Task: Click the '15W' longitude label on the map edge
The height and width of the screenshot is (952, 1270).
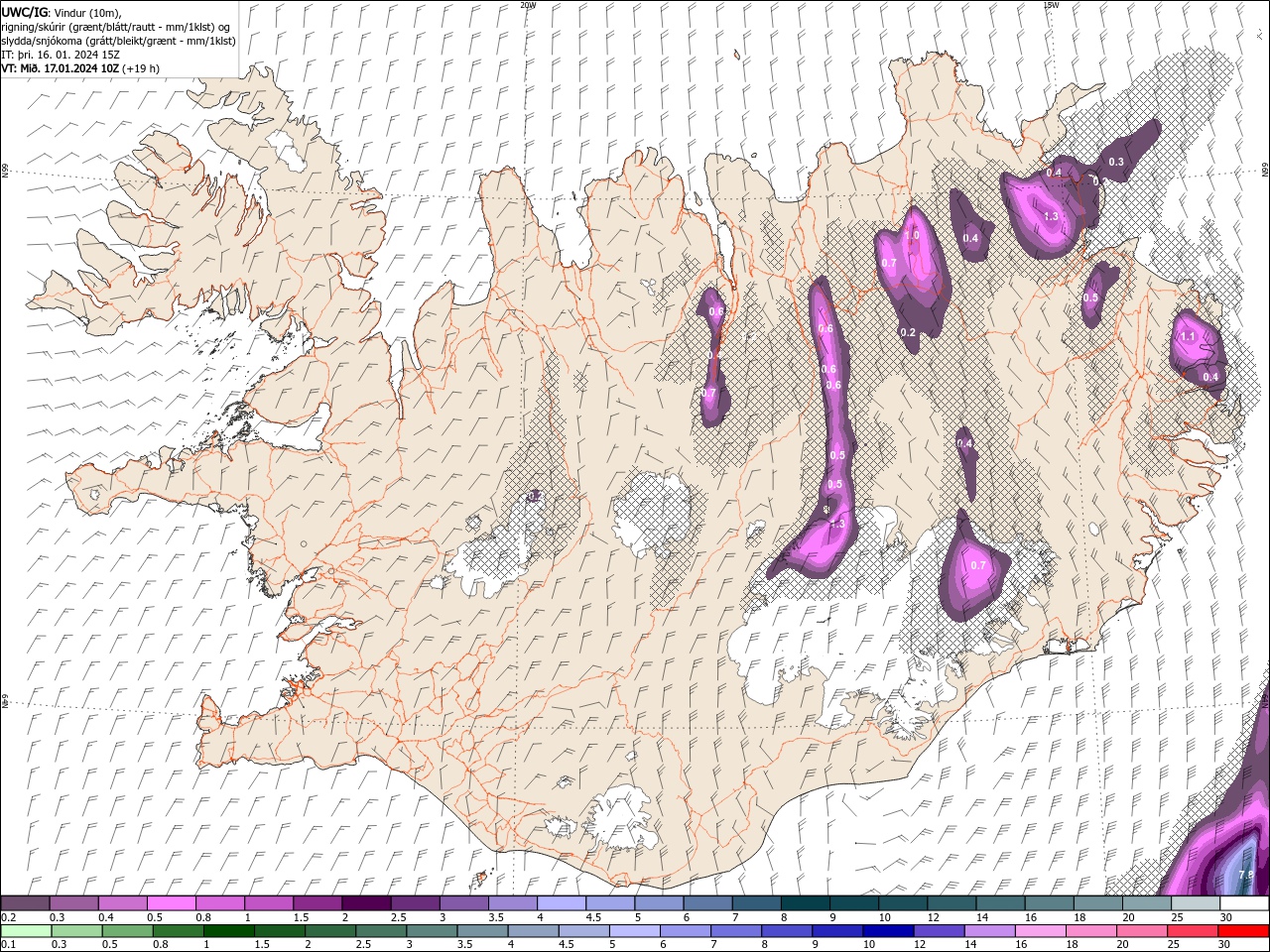Action: click(x=1051, y=5)
